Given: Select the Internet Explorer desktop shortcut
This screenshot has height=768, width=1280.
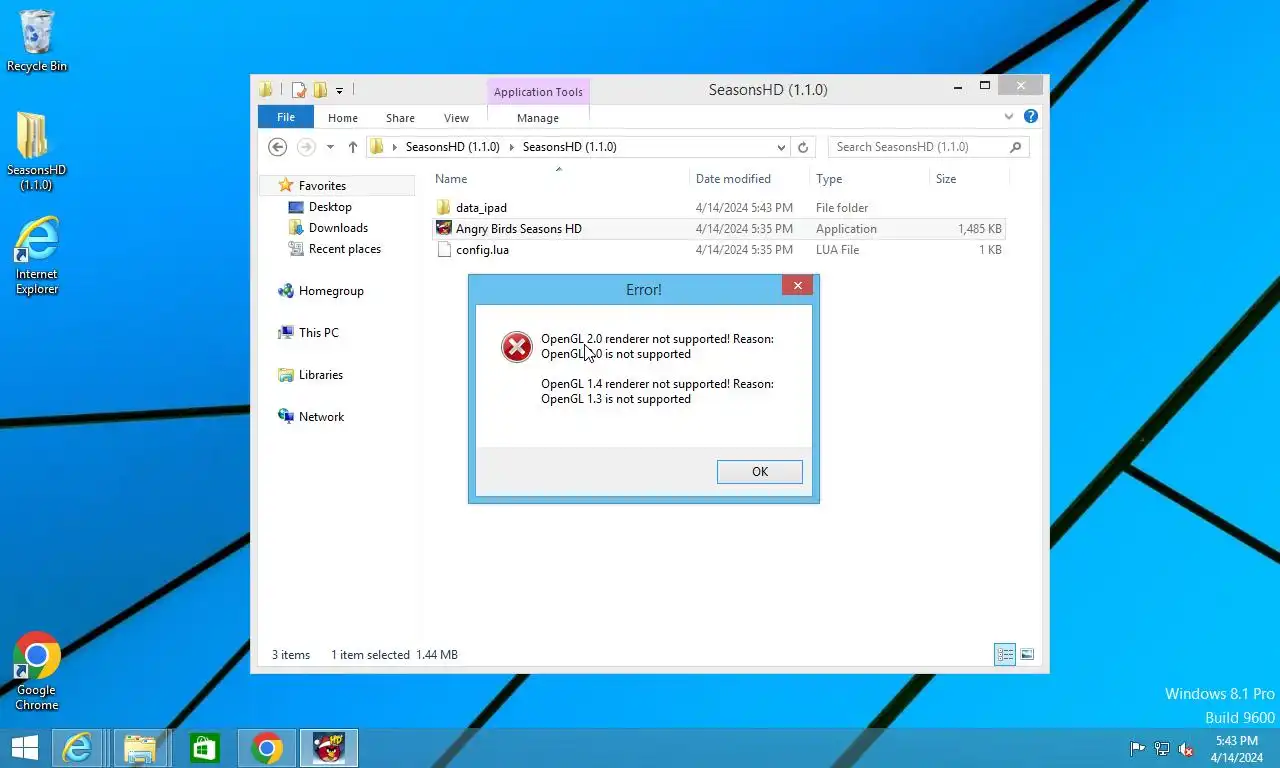Looking at the screenshot, I should pos(37,256).
